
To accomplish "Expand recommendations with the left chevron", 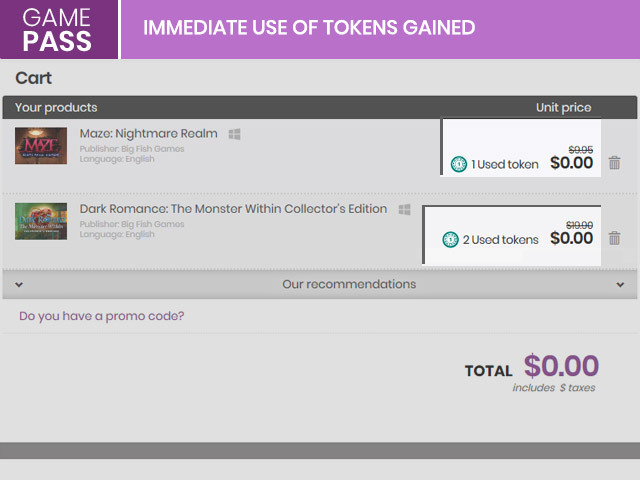I will pos(19,284).
